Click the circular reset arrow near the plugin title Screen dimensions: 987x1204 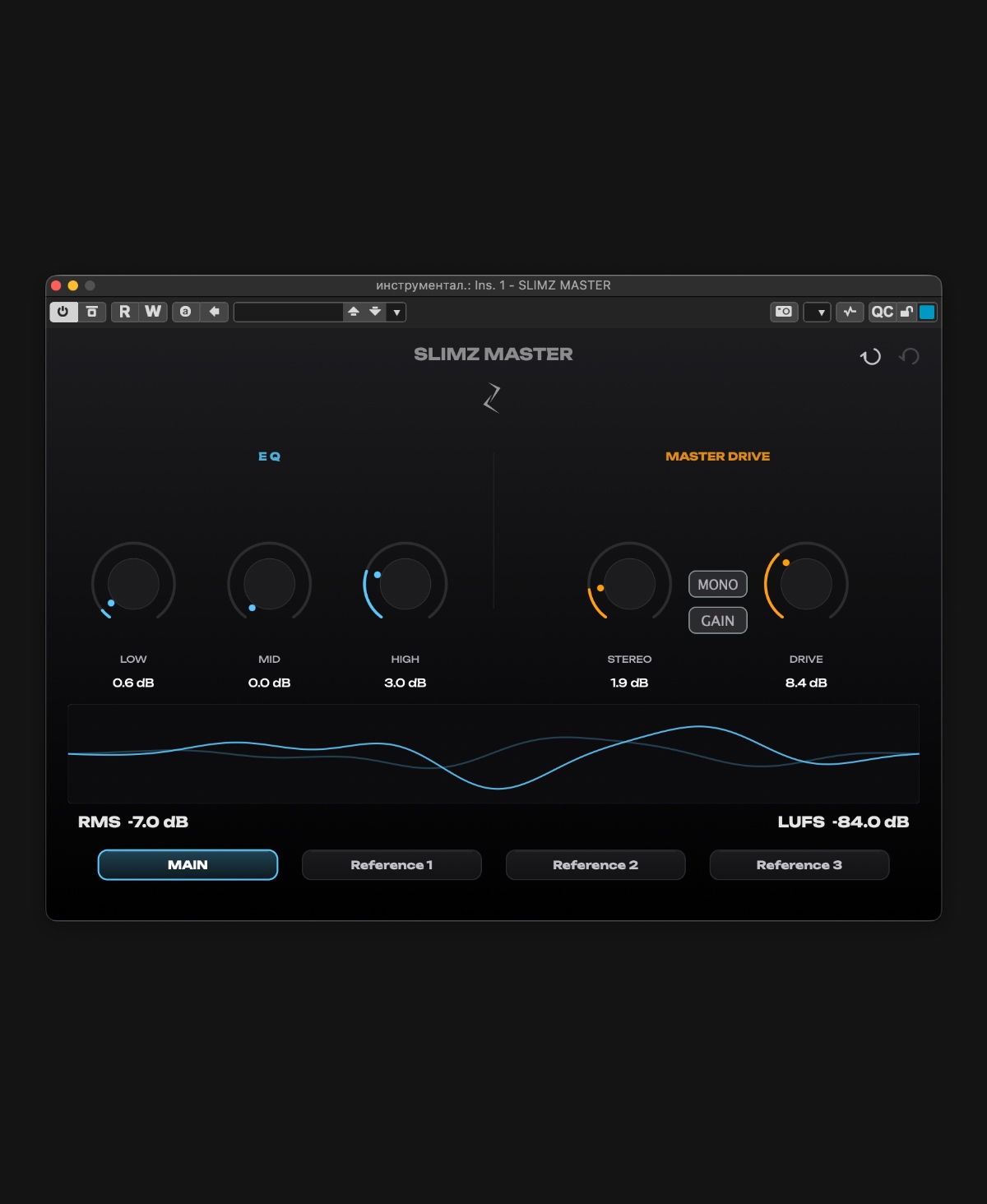[x=870, y=356]
